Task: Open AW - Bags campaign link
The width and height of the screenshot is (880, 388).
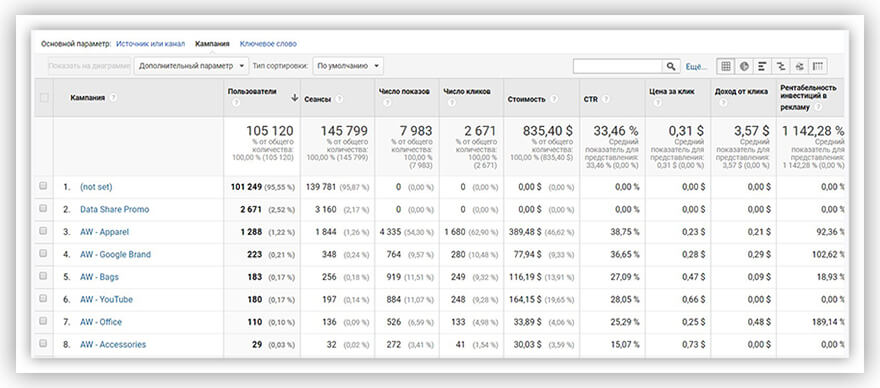Action: click(99, 277)
